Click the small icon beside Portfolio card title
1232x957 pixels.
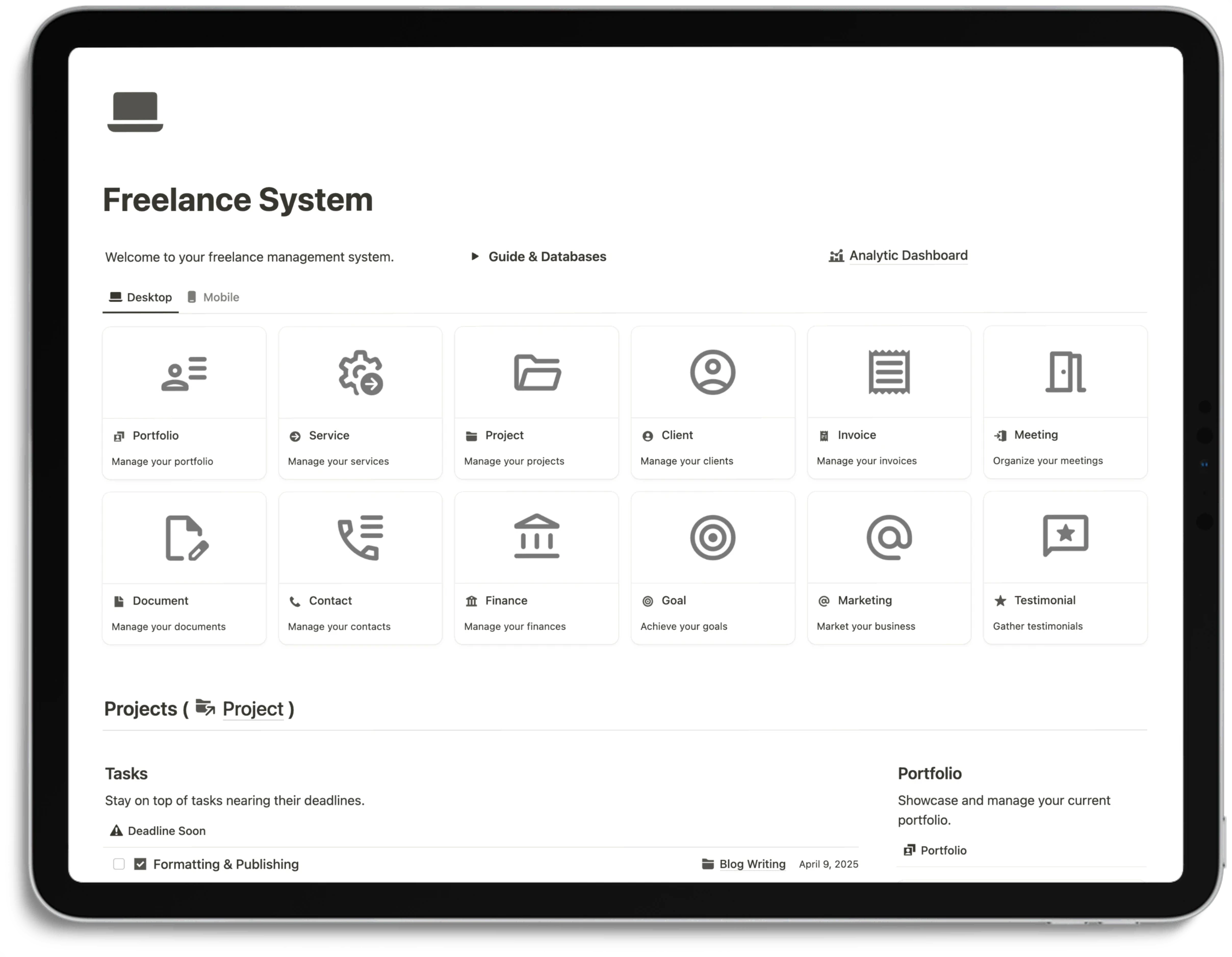[x=119, y=436]
